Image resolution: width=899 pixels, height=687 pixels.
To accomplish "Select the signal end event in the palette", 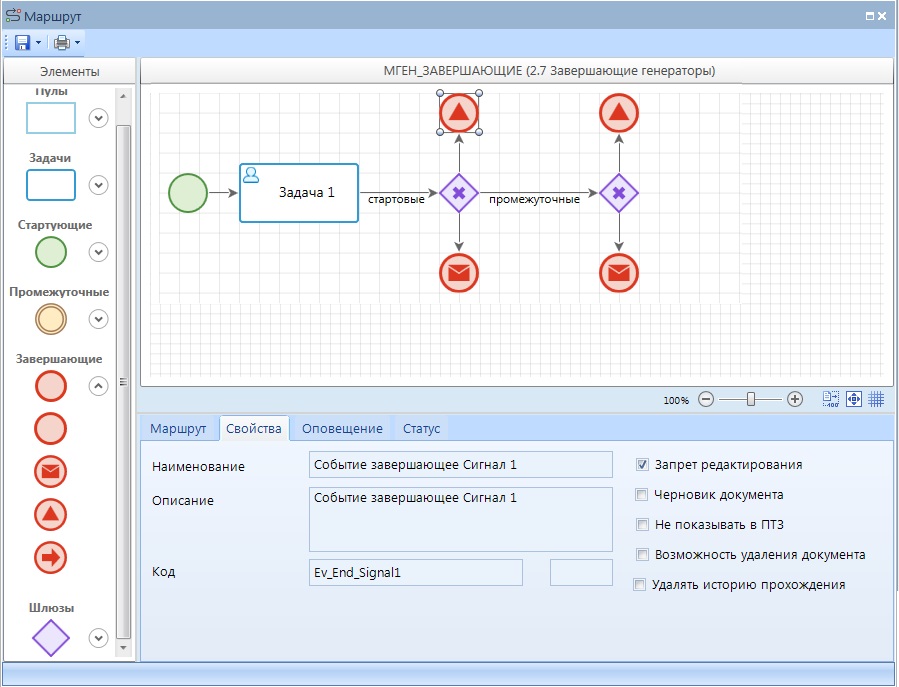I will click(x=51, y=514).
